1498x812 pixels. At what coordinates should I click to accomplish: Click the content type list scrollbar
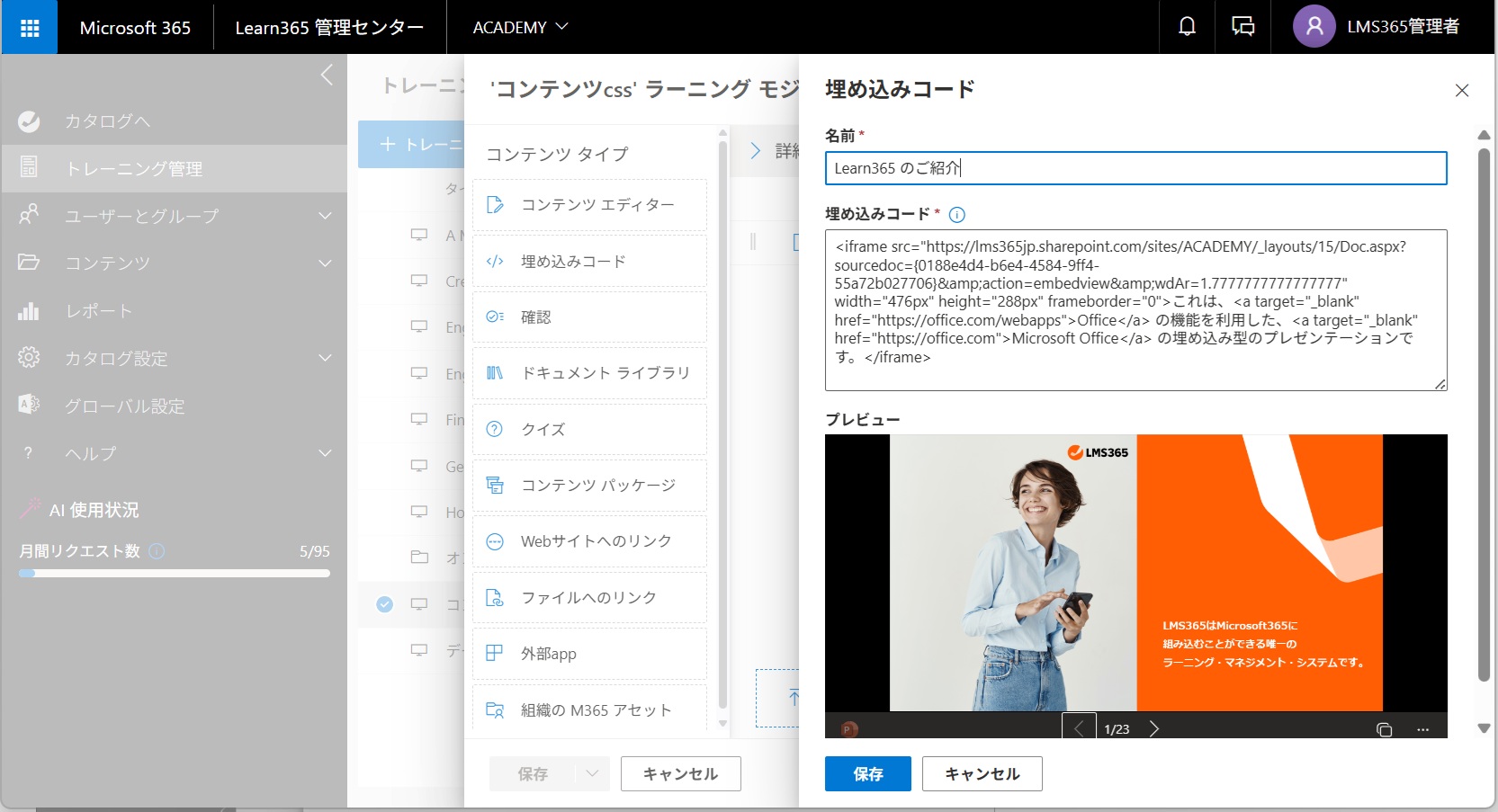[722, 423]
